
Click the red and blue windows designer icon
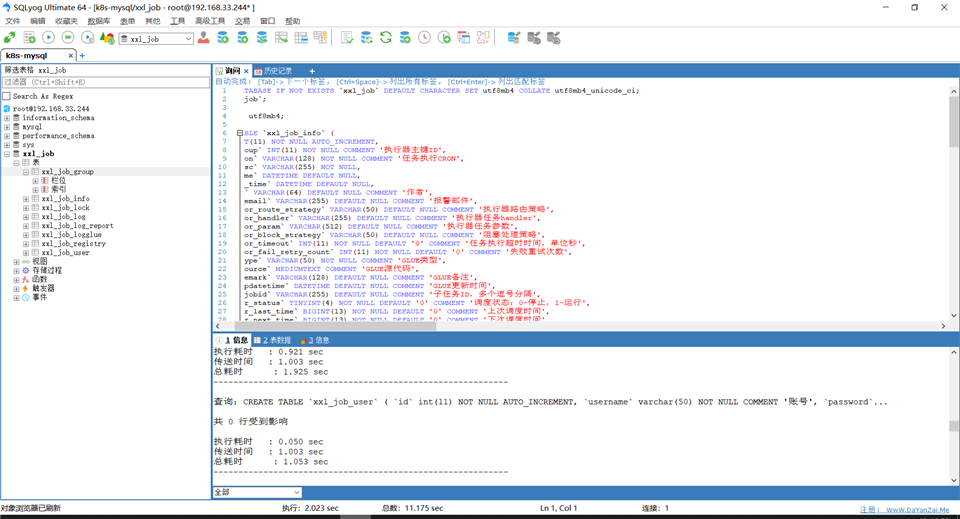(463, 38)
